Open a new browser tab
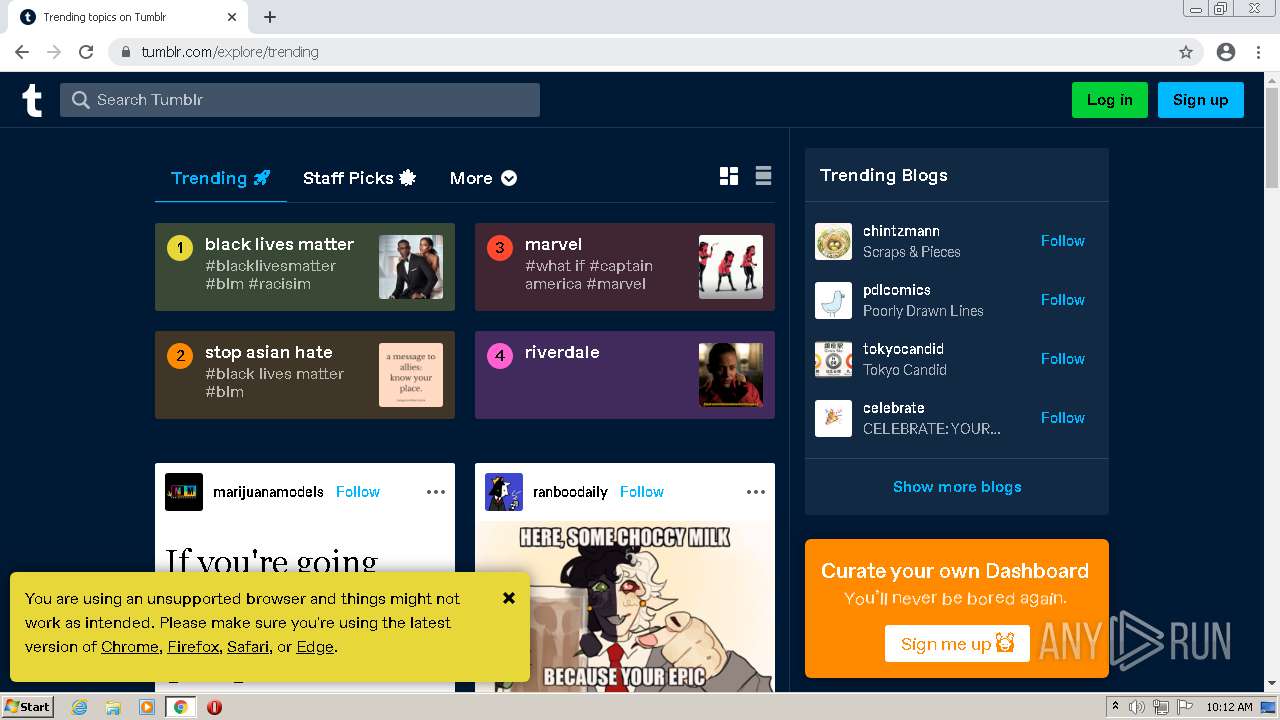Image resolution: width=1280 pixels, height=720 pixels. point(270,17)
